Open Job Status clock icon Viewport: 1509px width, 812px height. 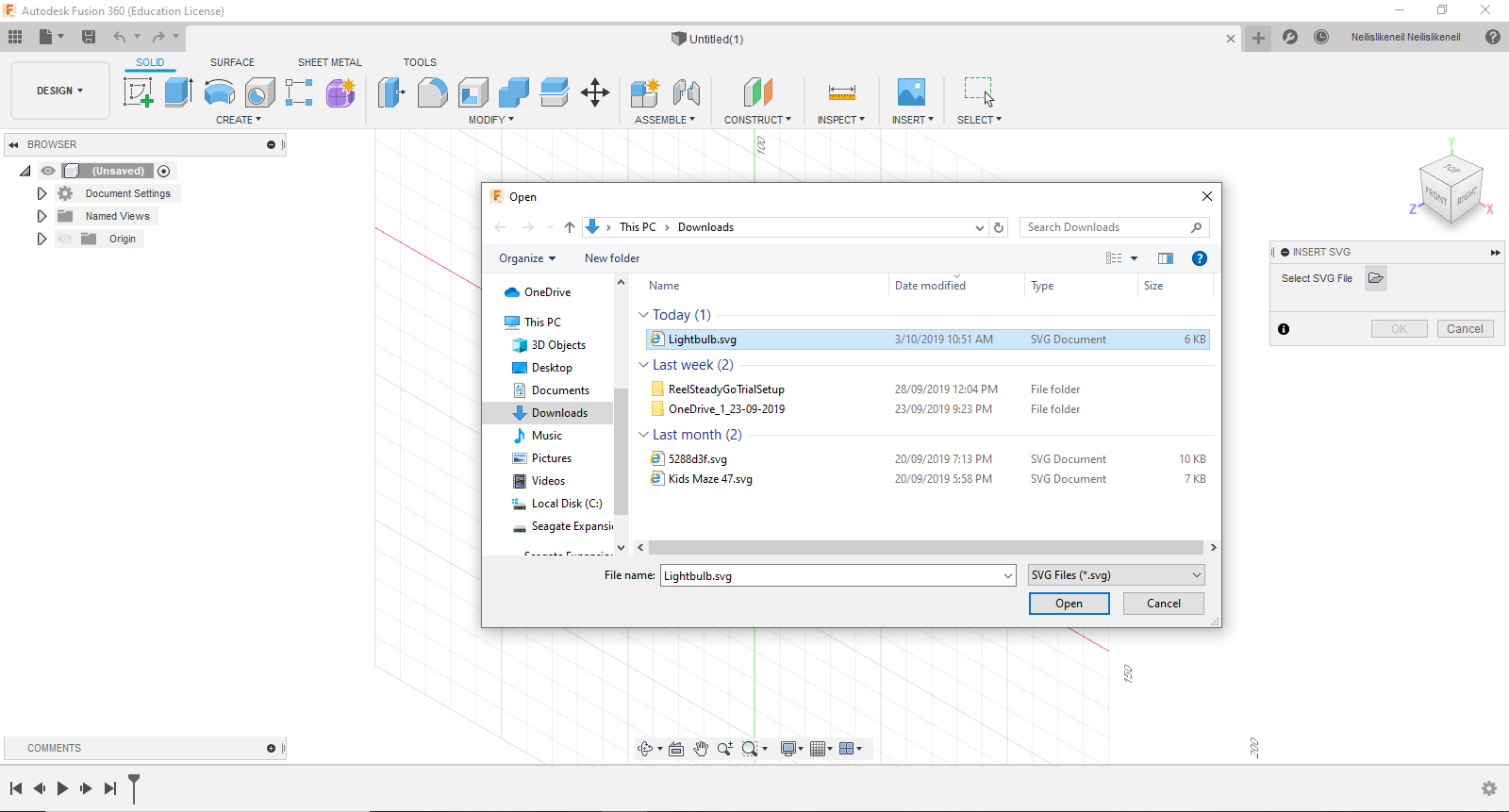[x=1321, y=37]
